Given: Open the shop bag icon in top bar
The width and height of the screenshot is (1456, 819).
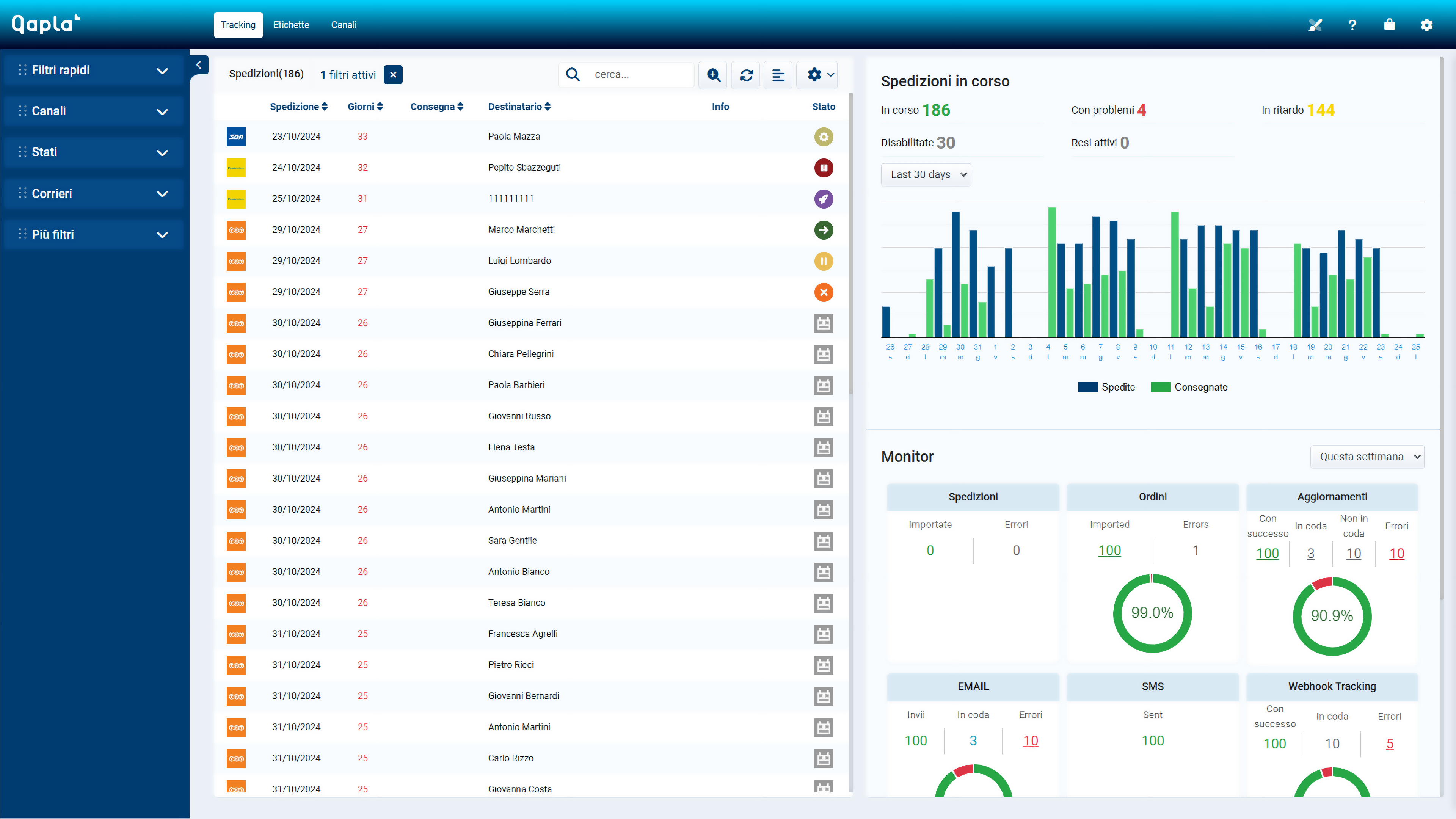Looking at the screenshot, I should point(1389,25).
